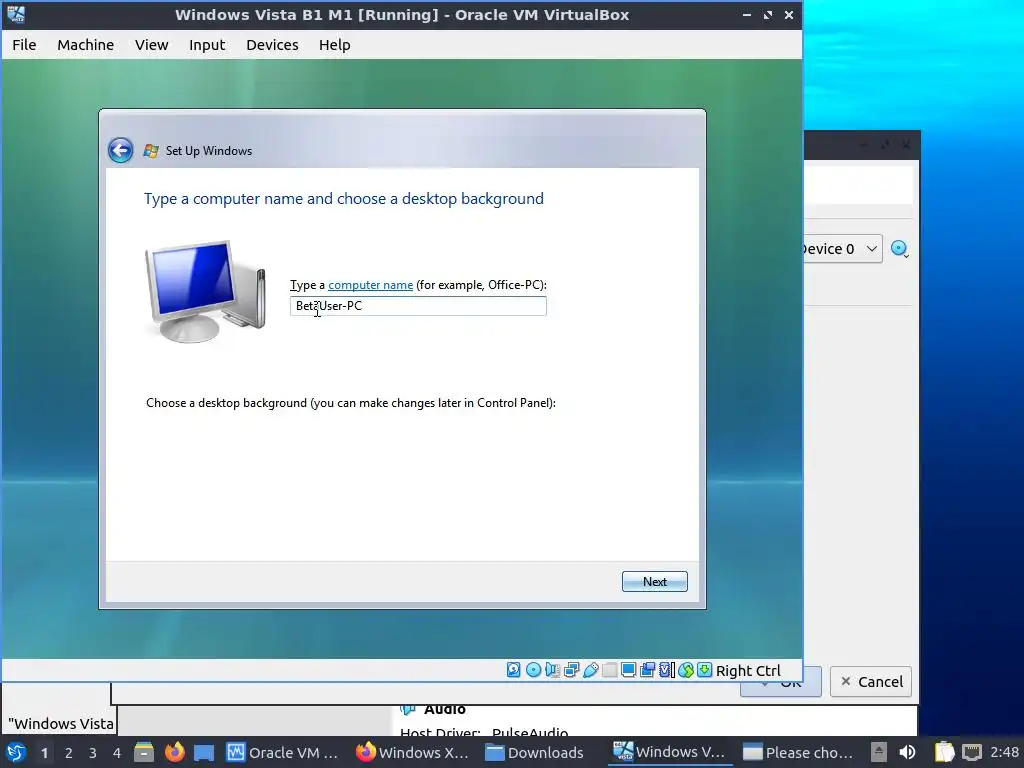The image size is (1024, 768).
Task: Open the File menu
Action: [x=24, y=44]
